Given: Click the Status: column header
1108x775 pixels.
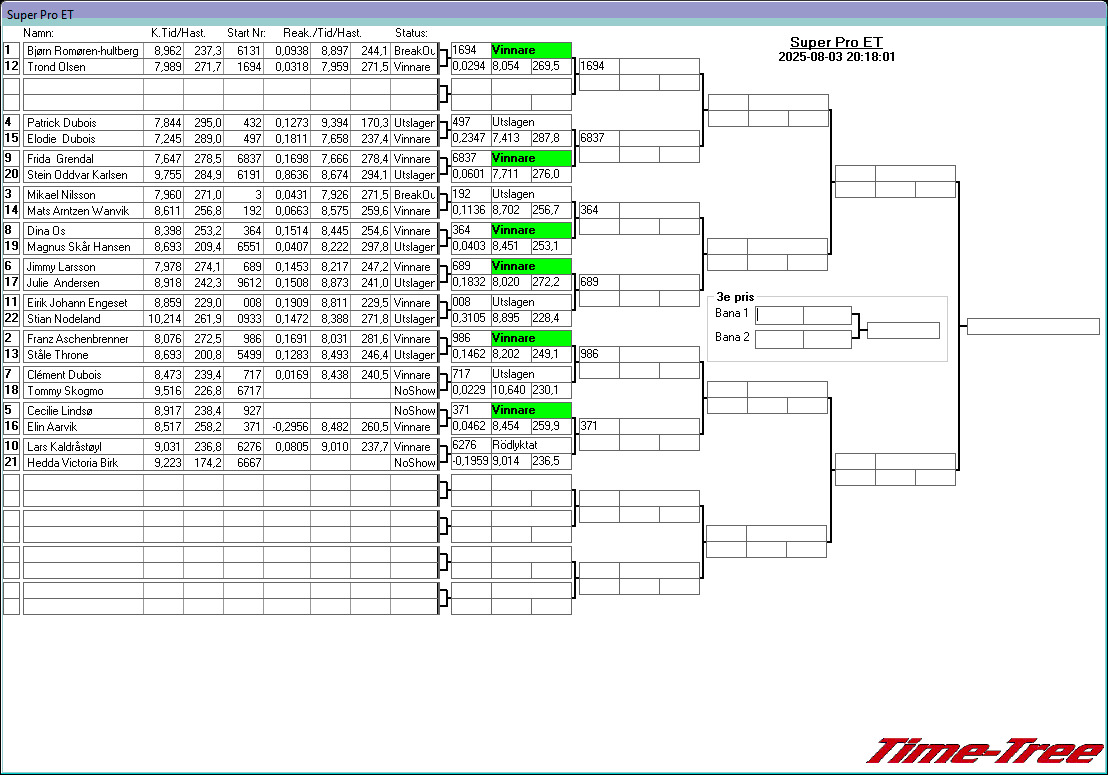Looking at the screenshot, I should 411,33.
